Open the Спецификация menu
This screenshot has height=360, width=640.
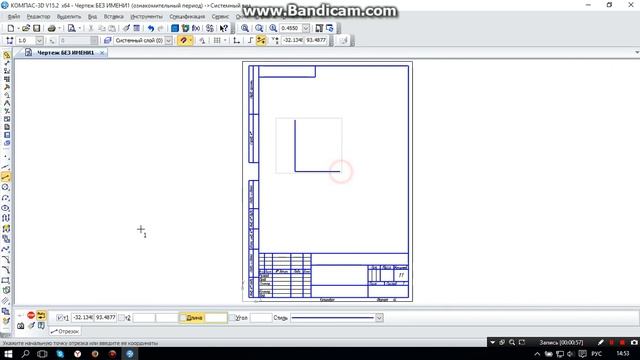pos(187,17)
